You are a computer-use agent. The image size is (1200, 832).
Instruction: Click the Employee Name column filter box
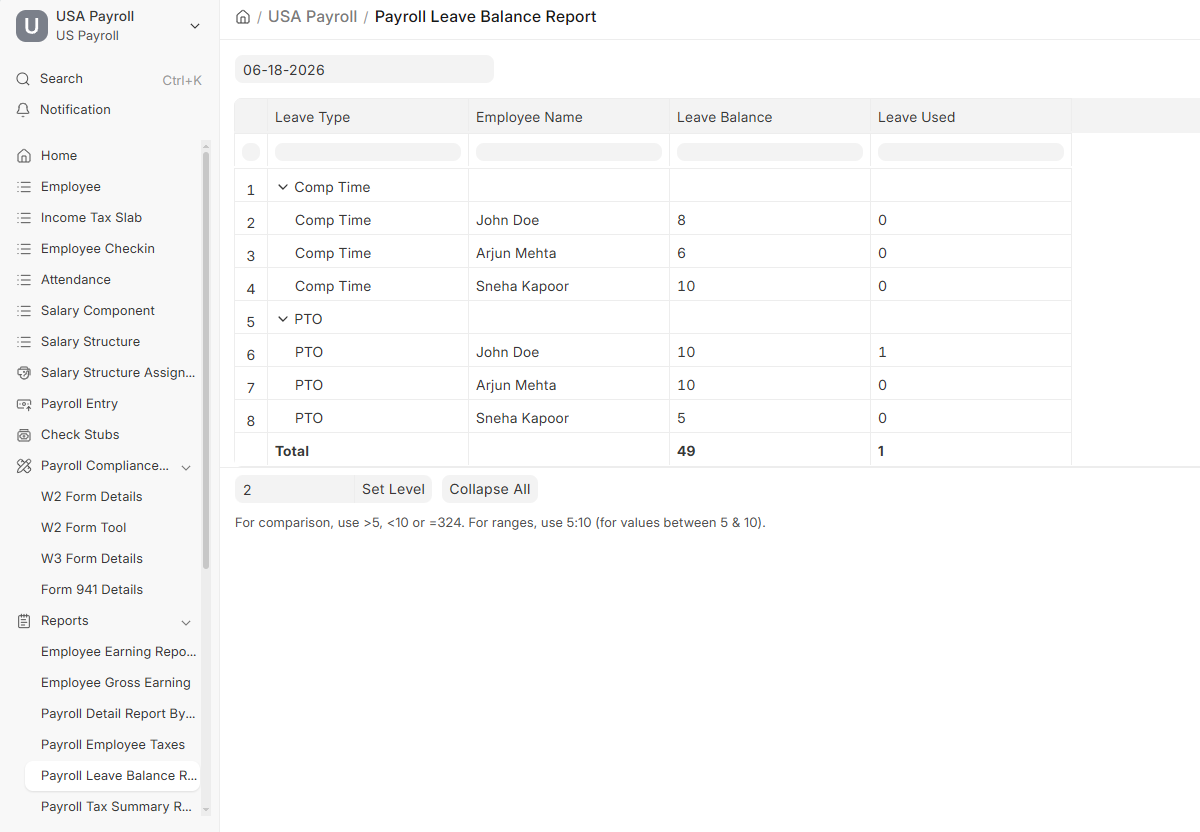point(569,152)
